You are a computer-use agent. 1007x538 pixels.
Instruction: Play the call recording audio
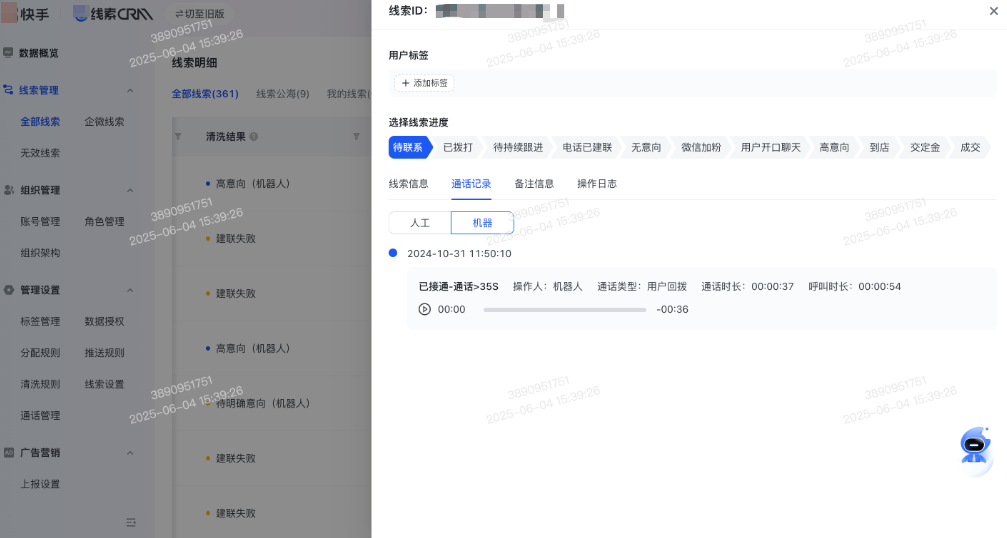point(425,309)
